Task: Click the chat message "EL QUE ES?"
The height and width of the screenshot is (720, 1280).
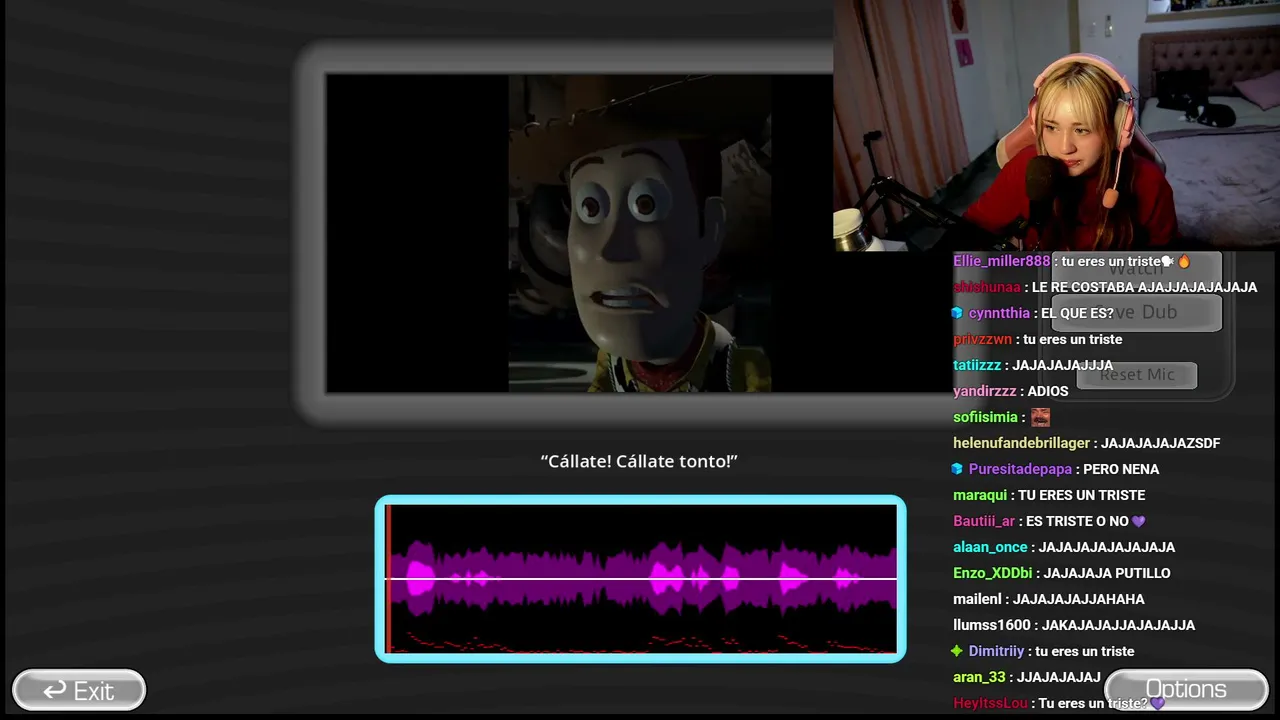Action: pos(1077,313)
